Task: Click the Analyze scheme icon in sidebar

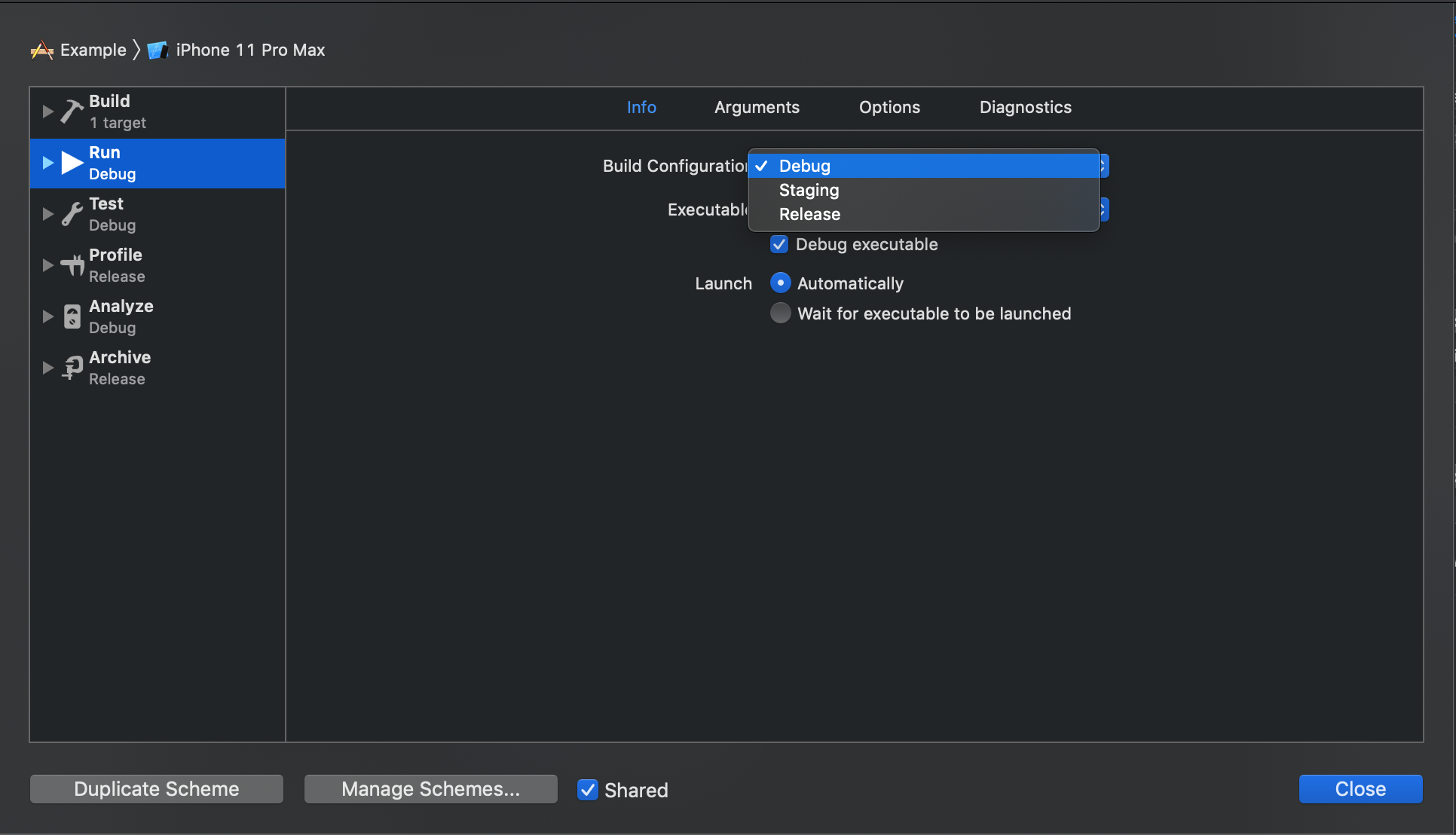Action: point(71,315)
